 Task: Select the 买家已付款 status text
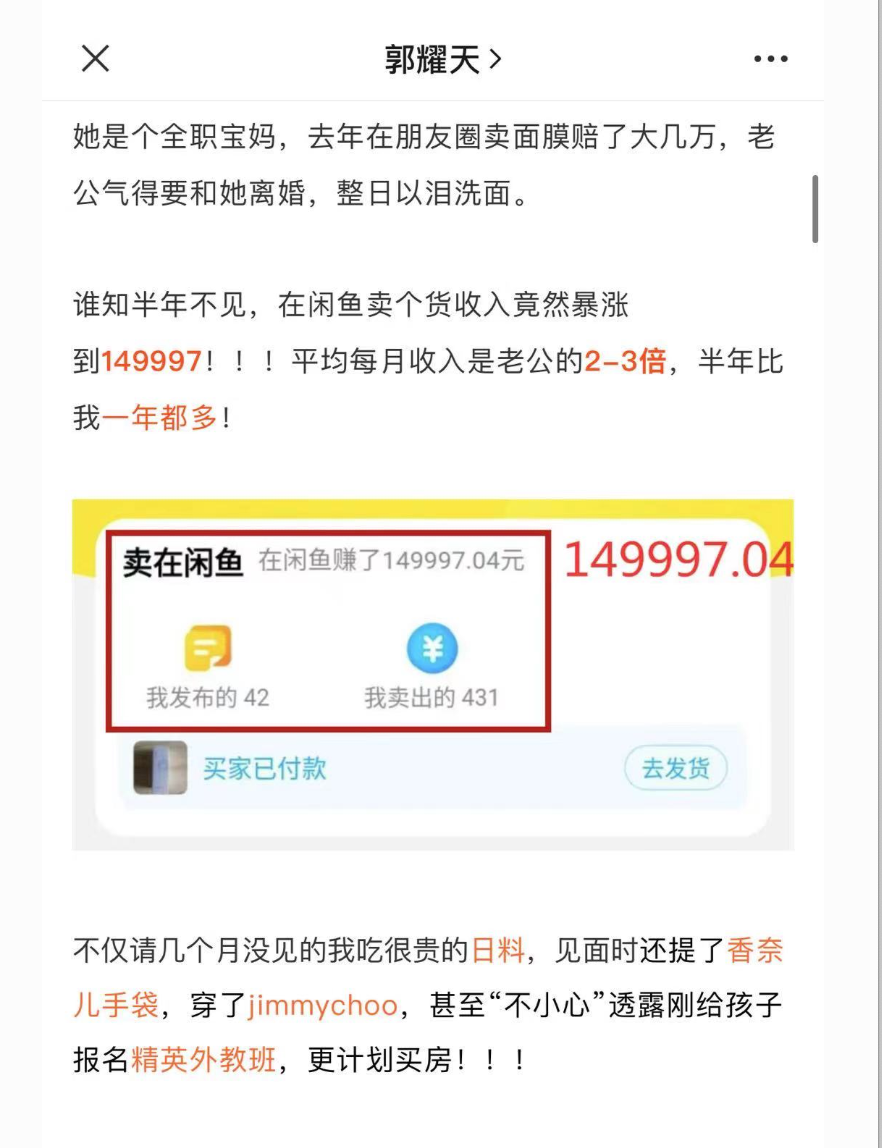click(x=264, y=769)
